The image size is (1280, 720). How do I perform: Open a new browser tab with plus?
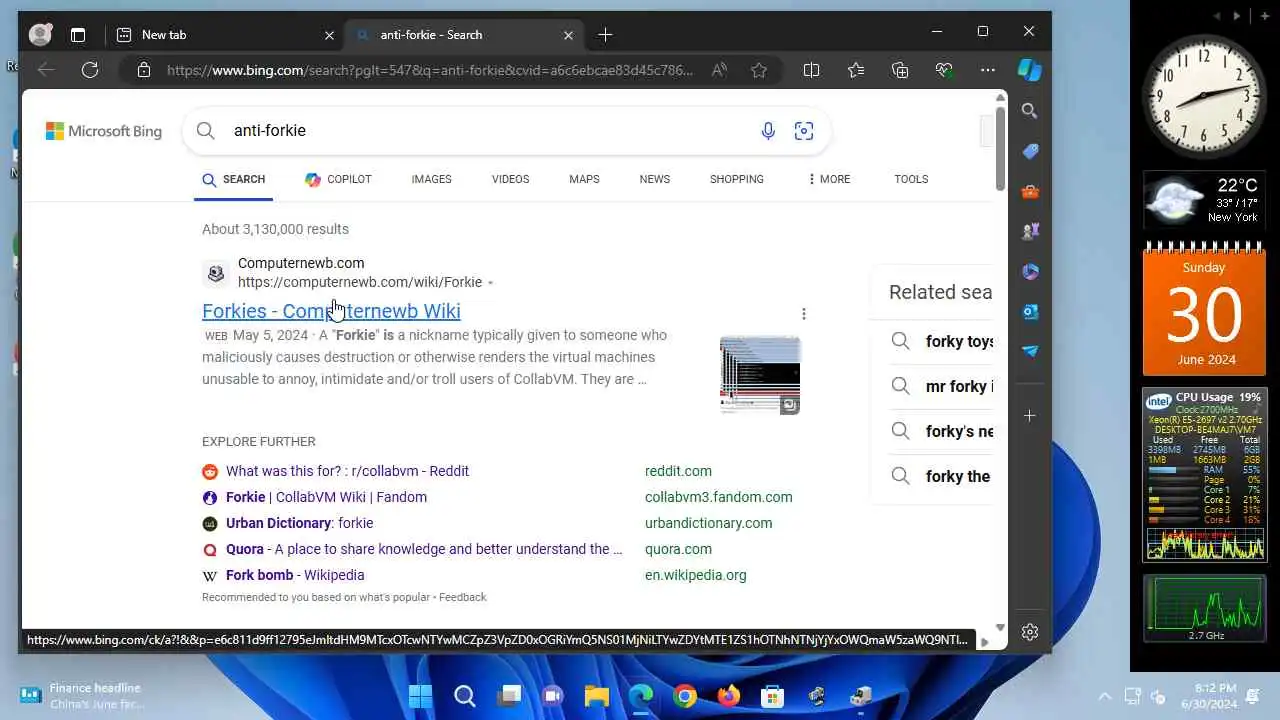[605, 35]
